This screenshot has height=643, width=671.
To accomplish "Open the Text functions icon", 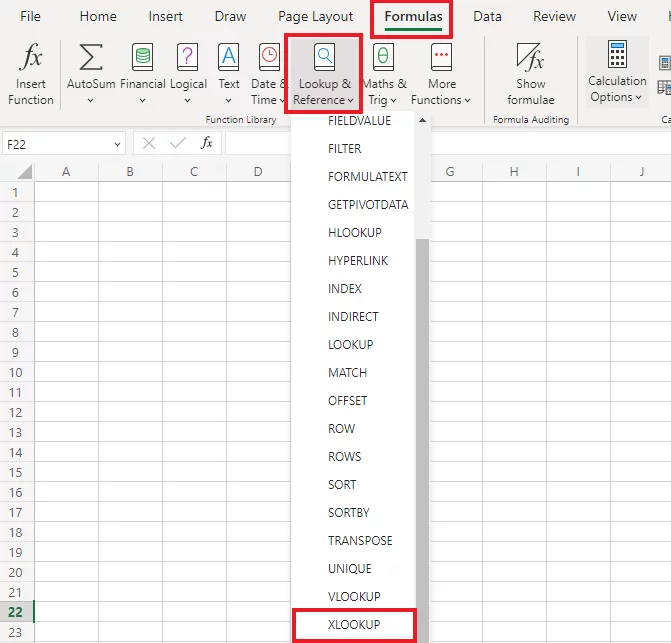I will pyautogui.click(x=229, y=57).
